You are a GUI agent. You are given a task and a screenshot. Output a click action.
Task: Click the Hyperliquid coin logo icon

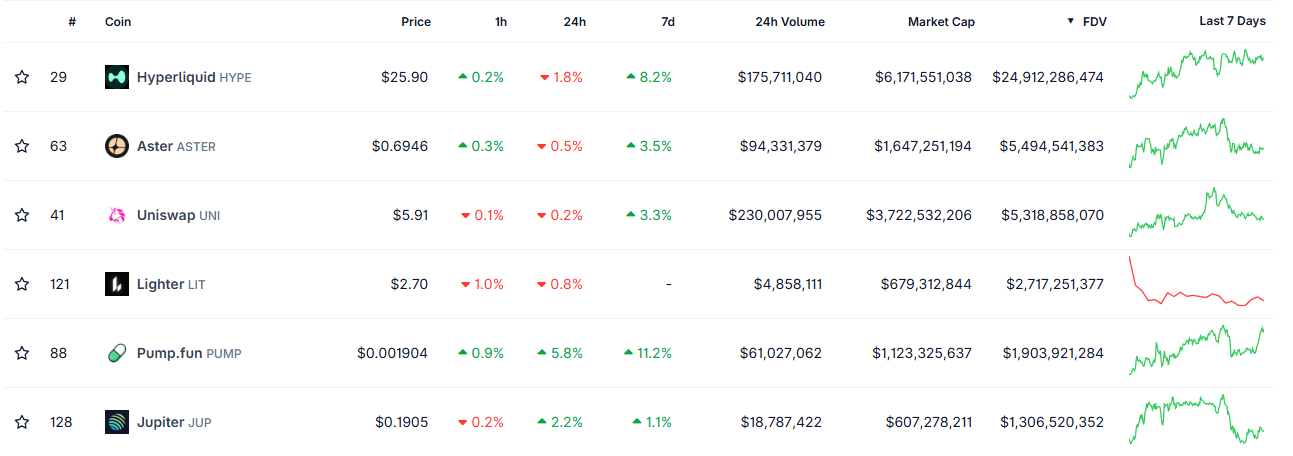click(x=117, y=77)
